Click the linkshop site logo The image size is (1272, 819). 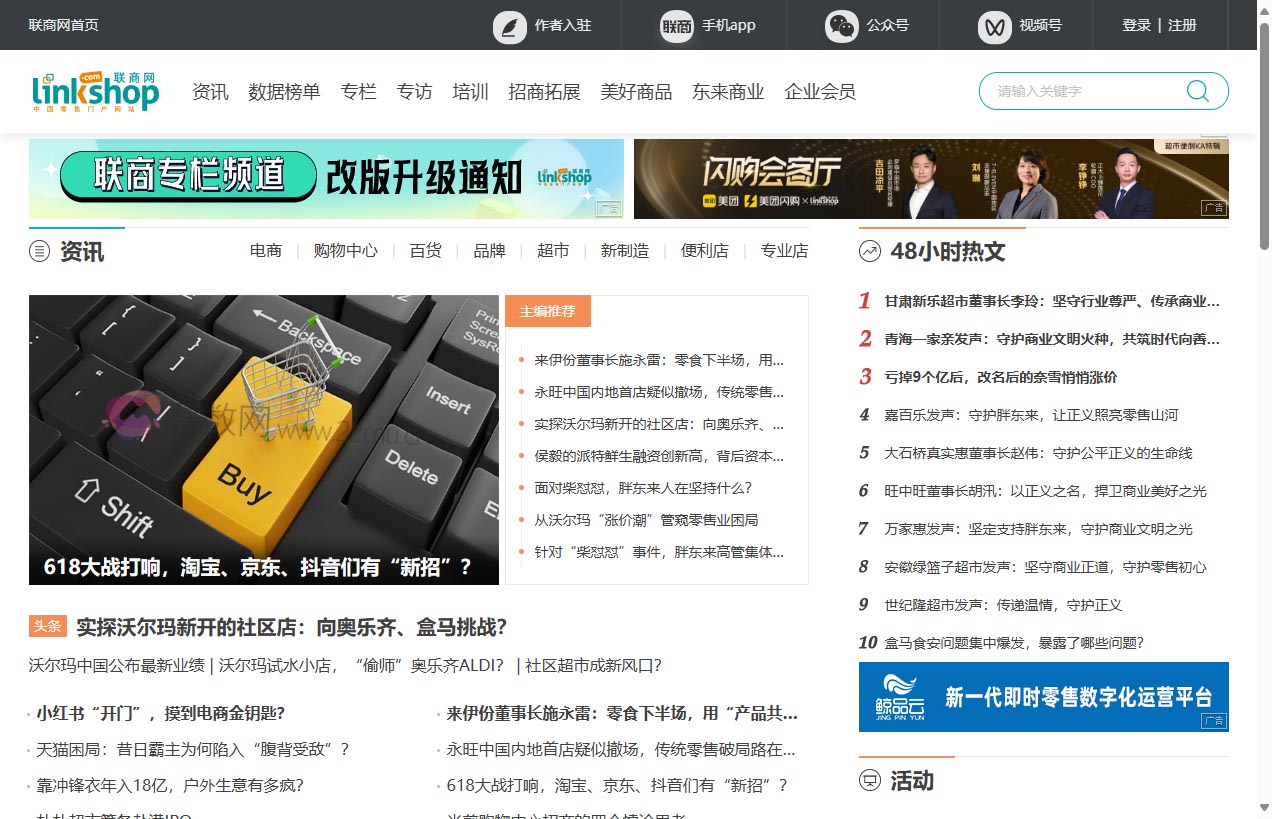coord(99,90)
